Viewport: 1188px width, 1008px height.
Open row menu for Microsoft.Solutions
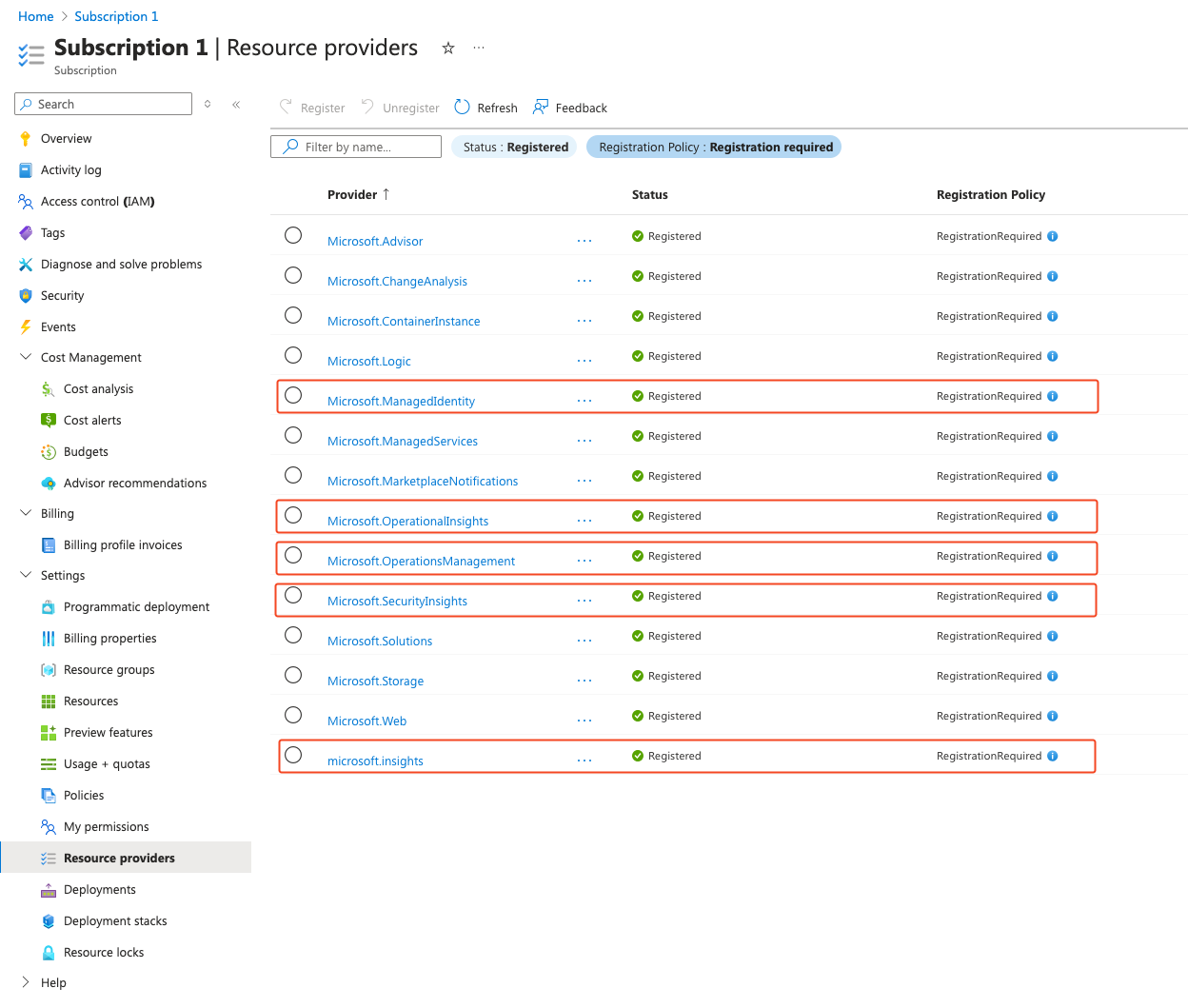pos(584,641)
